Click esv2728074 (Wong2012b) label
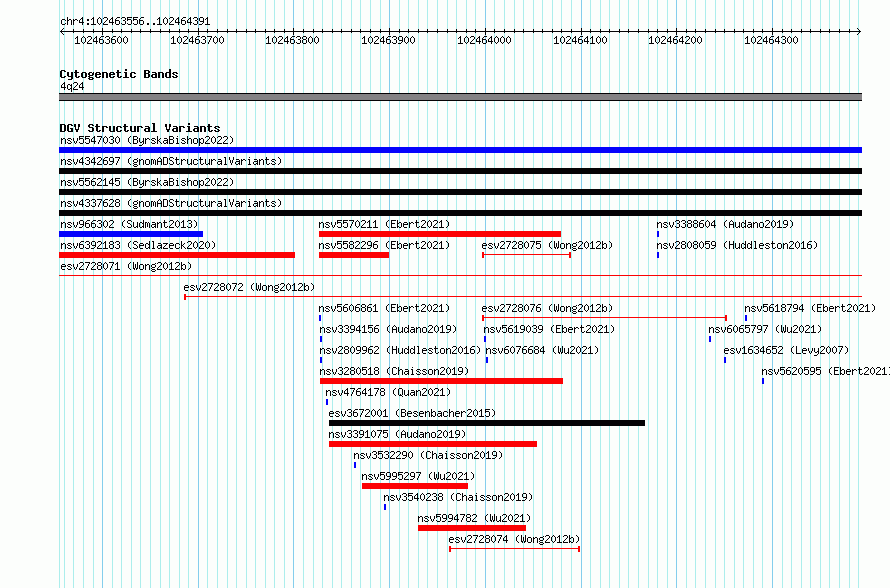Screen dimensions: 890x588 [514, 539]
